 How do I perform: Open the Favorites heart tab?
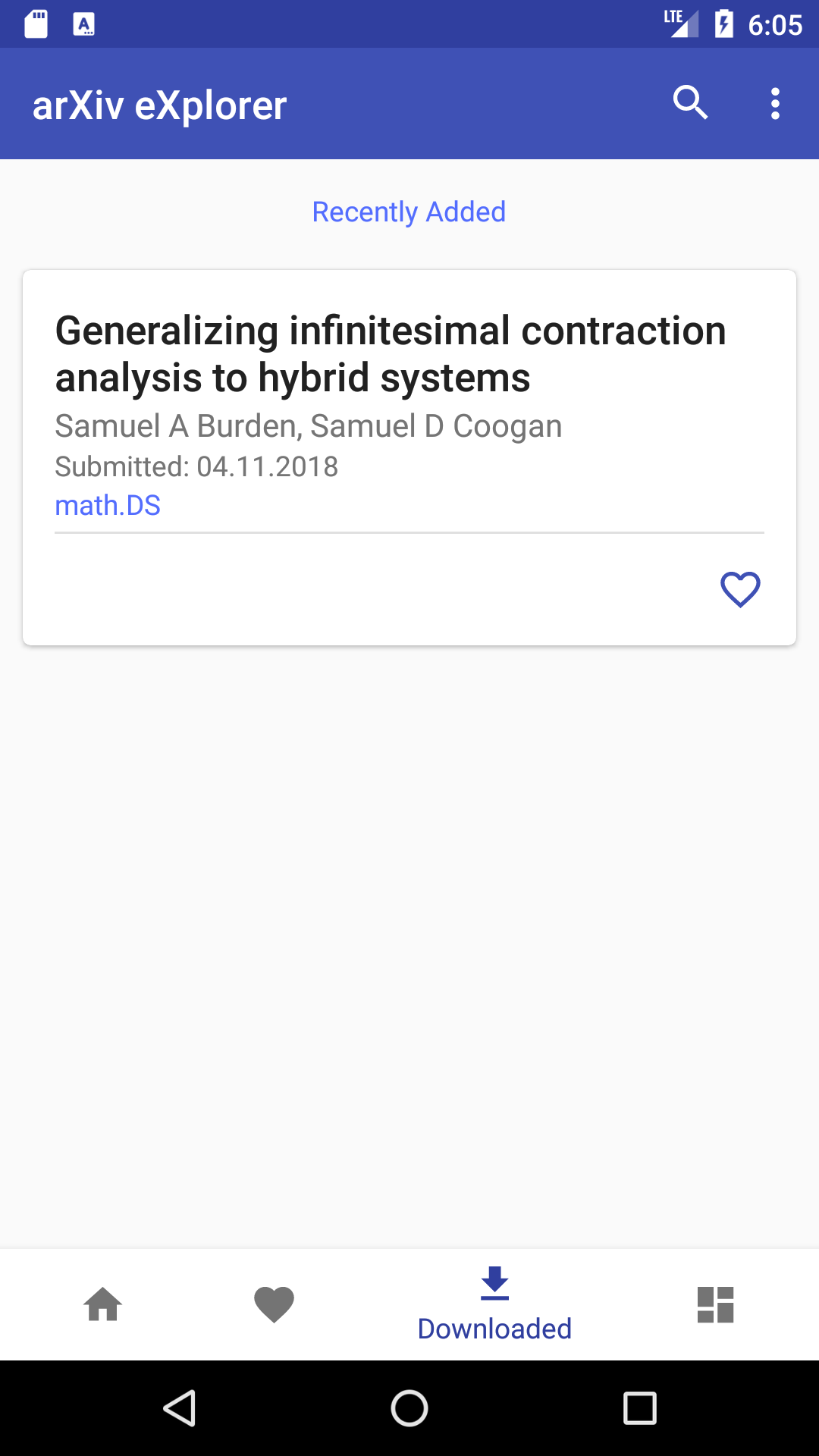tap(274, 1304)
